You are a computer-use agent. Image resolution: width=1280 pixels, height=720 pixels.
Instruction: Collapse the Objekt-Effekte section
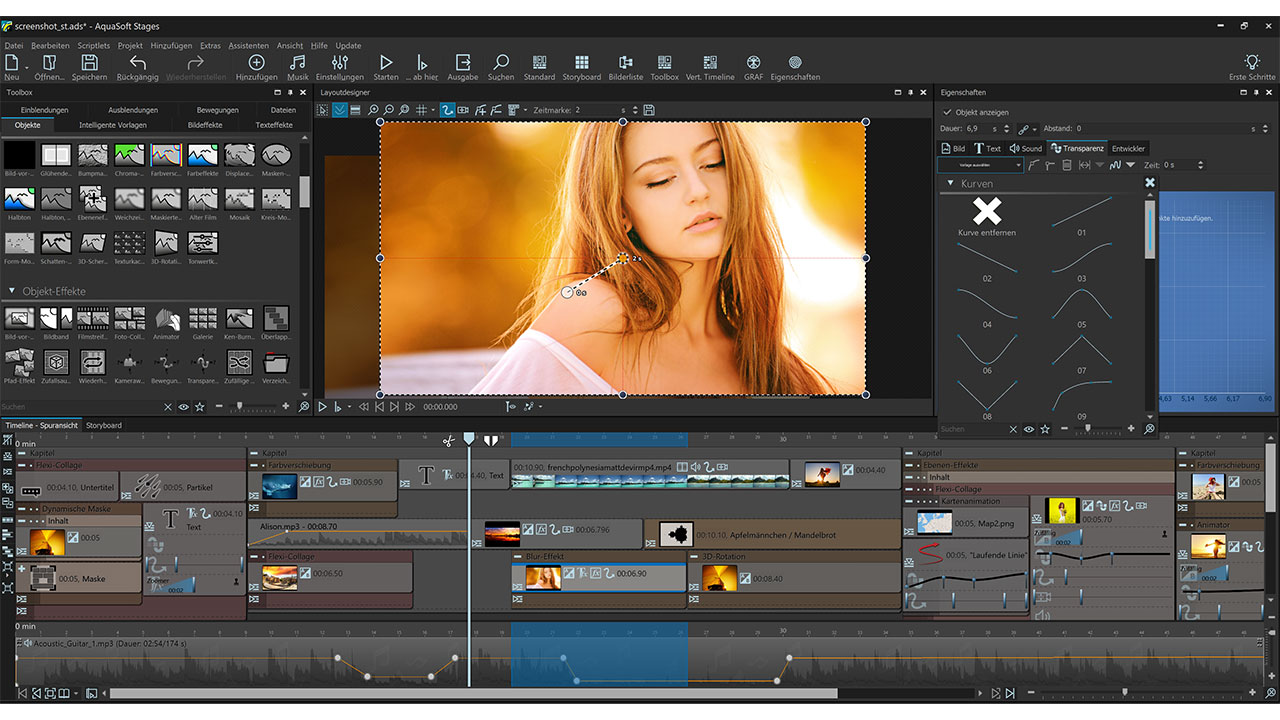point(12,291)
